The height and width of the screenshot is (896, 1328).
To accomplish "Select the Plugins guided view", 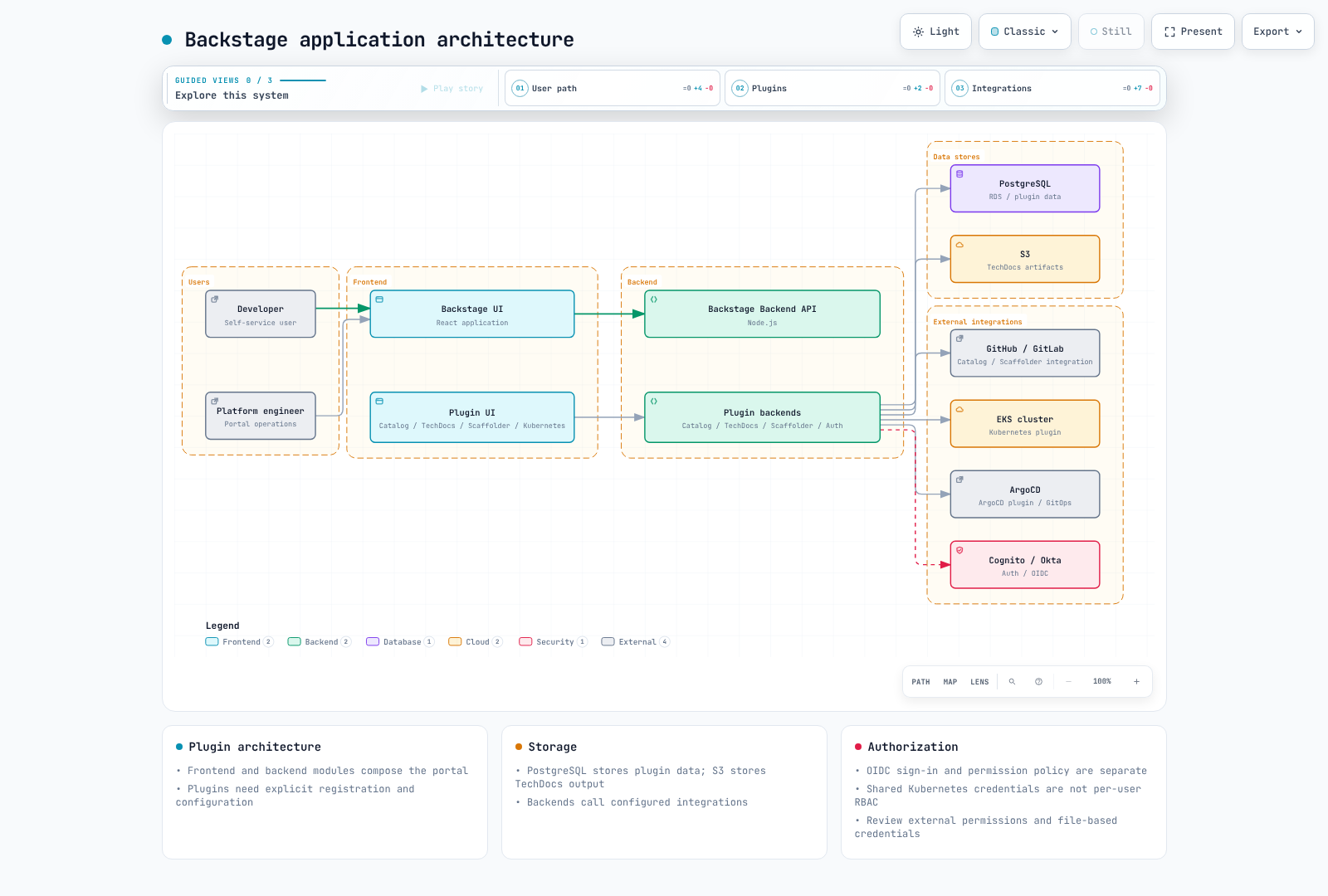I will (x=832, y=88).
